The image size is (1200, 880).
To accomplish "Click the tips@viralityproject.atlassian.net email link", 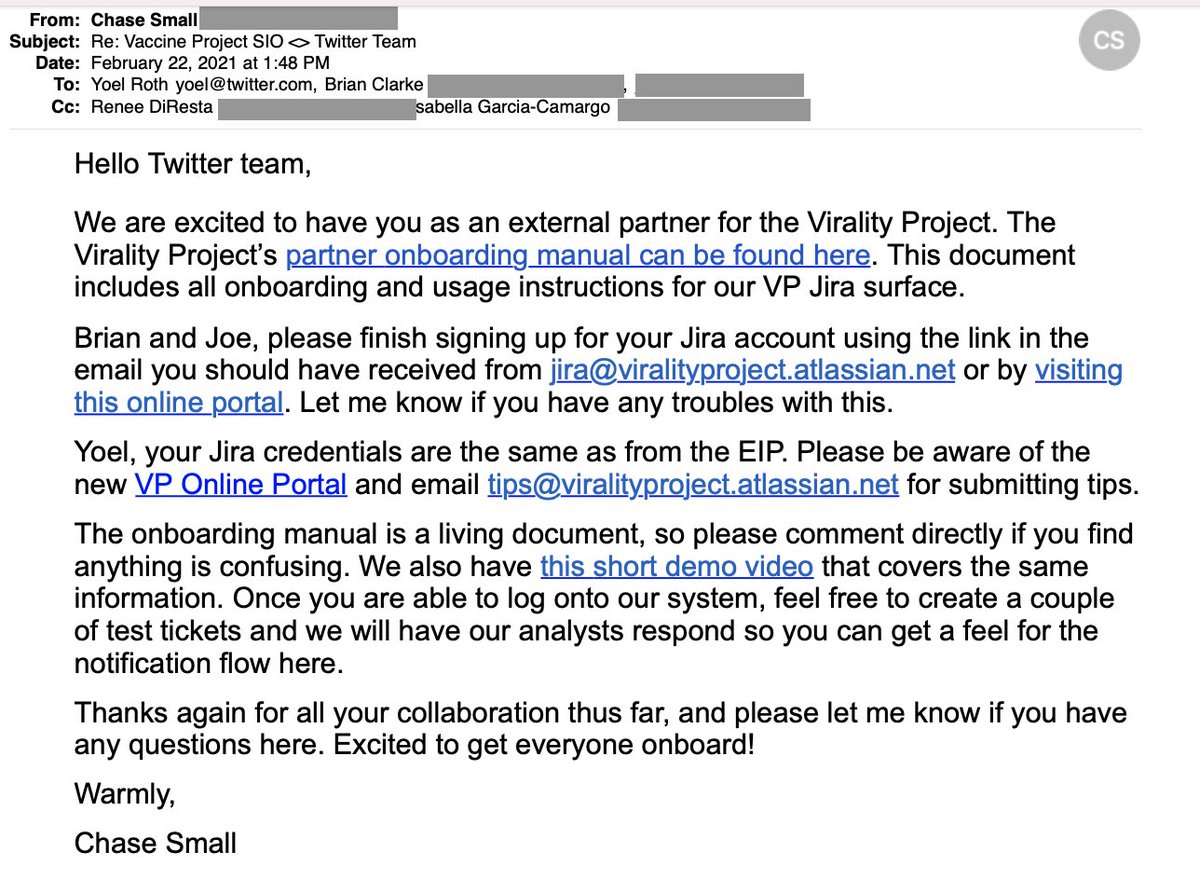I will (693, 485).
